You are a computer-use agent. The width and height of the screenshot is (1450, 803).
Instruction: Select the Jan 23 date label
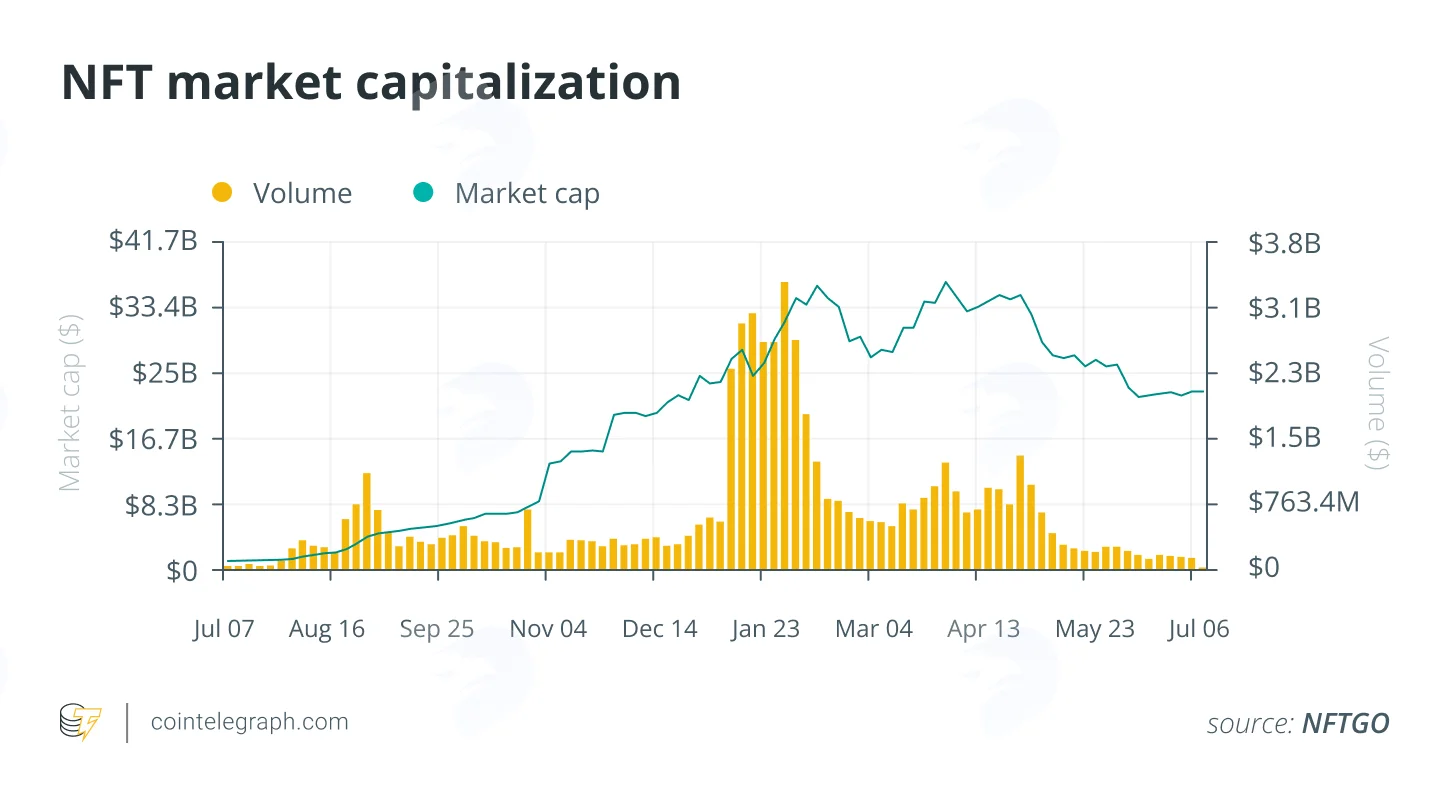point(765,629)
